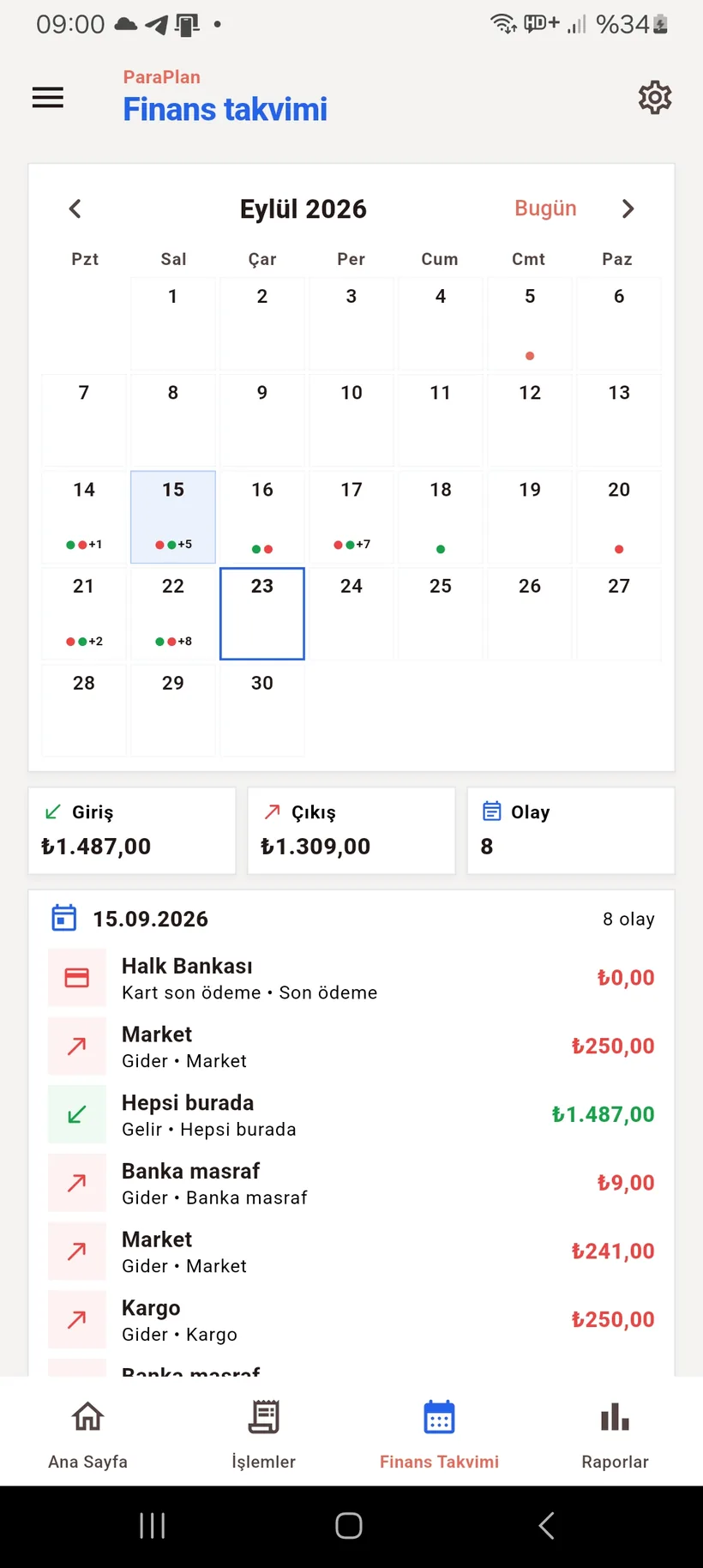Open the Çıkış summary card
The height and width of the screenshot is (1568, 703).
[x=351, y=830]
